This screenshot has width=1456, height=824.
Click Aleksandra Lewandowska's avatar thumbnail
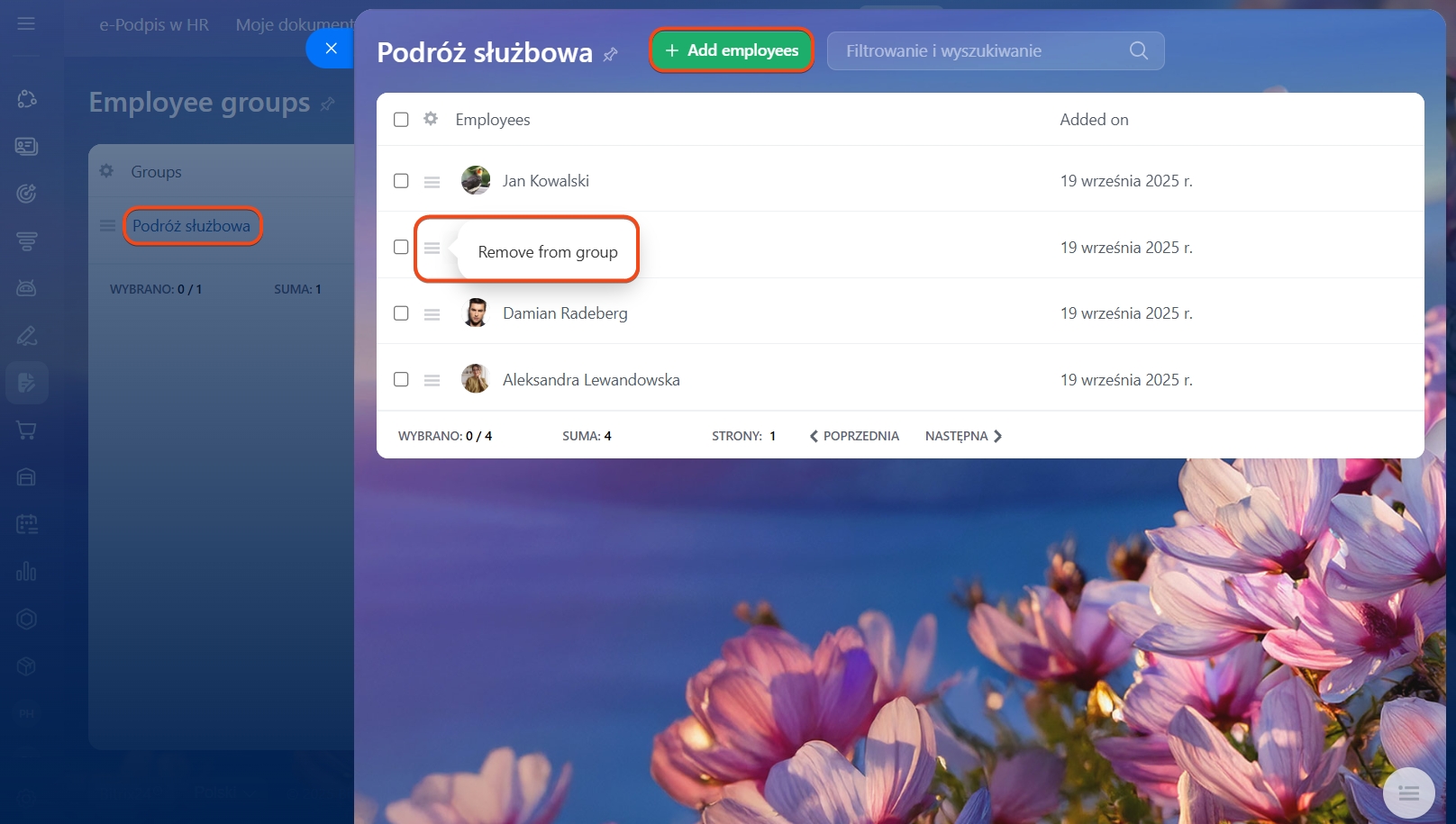point(476,379)
